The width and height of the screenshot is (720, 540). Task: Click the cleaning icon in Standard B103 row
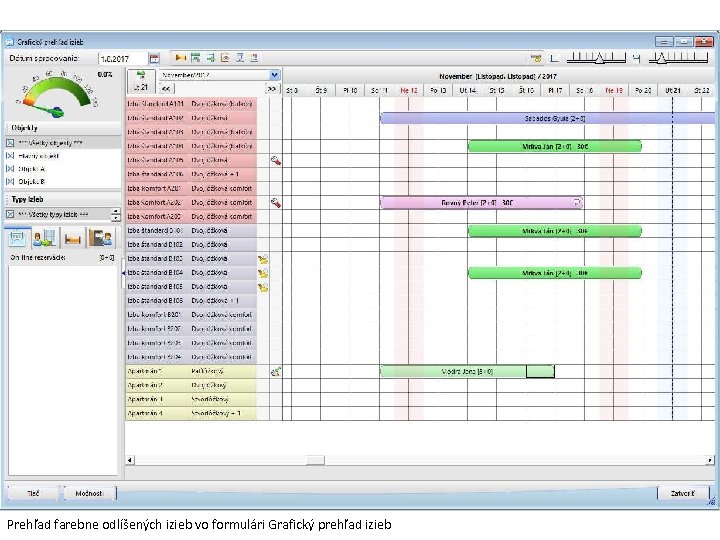click(263, 259)
